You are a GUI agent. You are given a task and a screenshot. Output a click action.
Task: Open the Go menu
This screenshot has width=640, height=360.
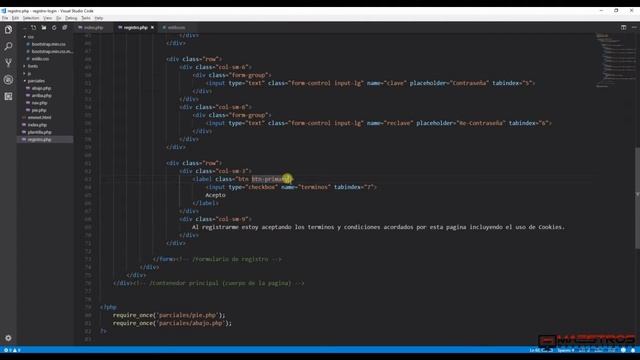tap(59, 18)
